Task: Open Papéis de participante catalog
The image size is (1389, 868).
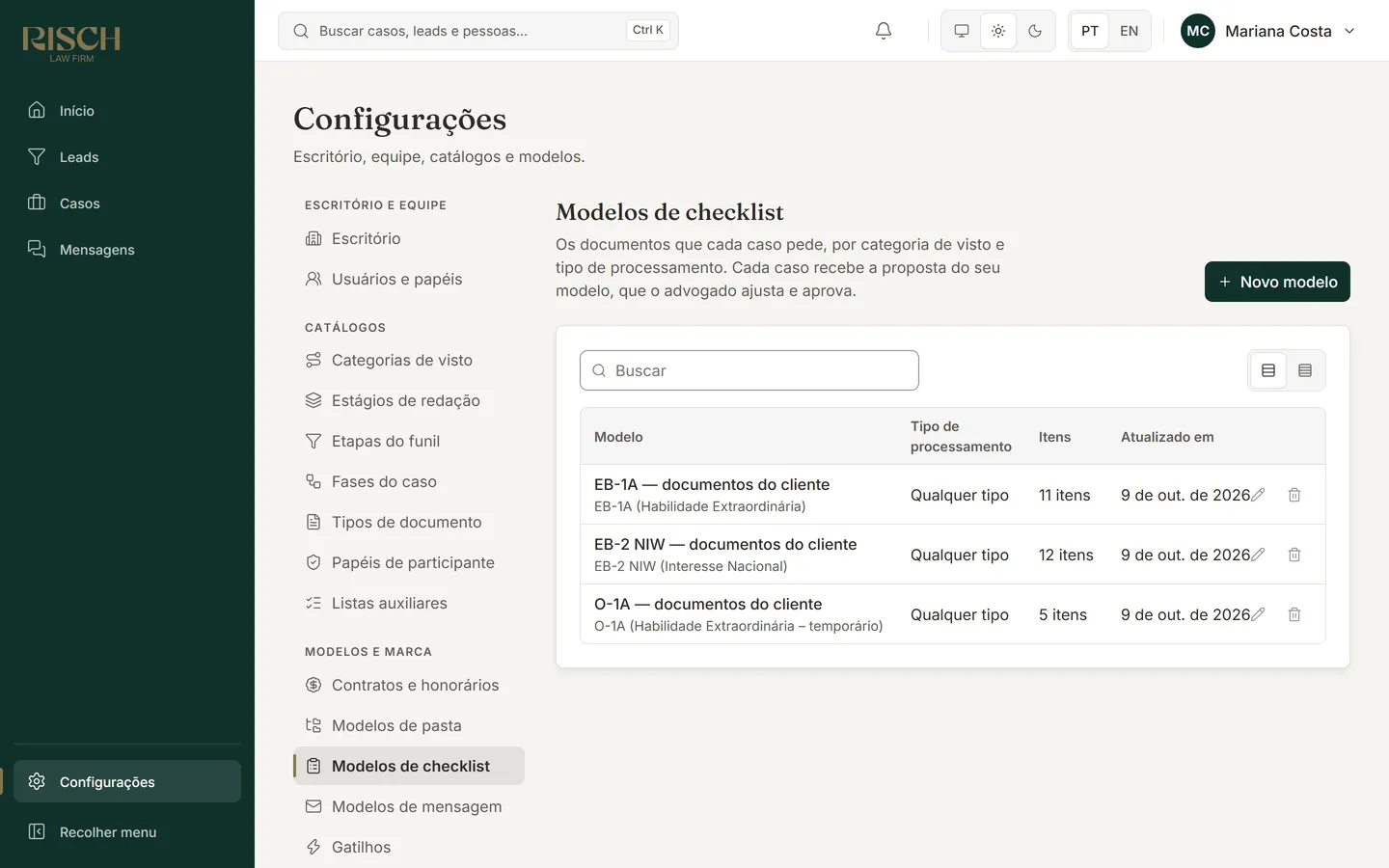Action: click(409, 562)
